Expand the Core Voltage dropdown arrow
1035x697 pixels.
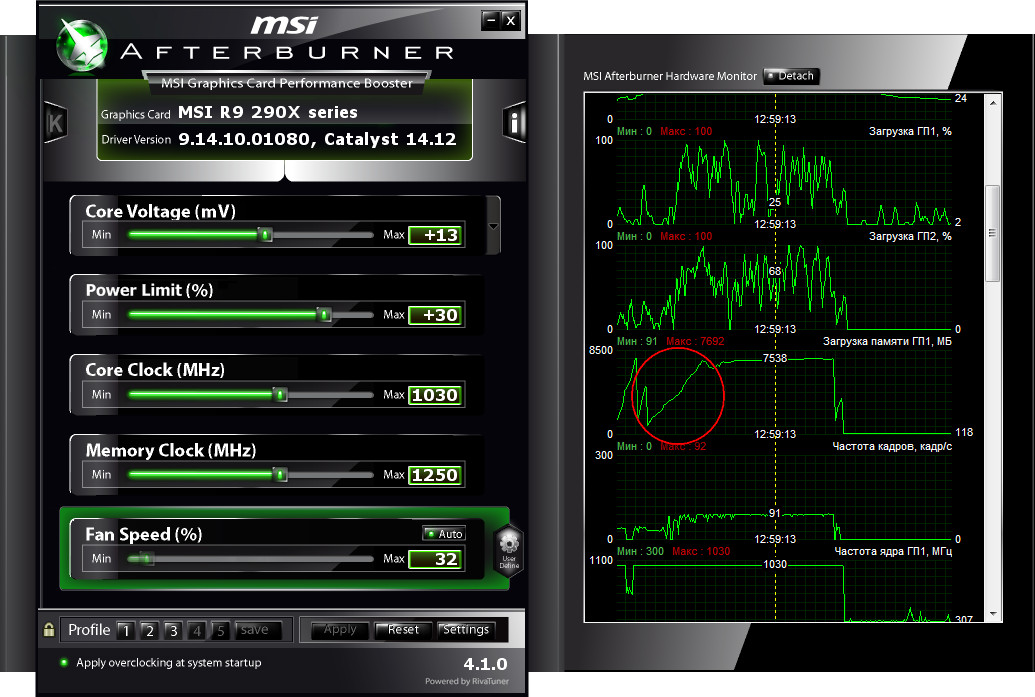[493, 226]
